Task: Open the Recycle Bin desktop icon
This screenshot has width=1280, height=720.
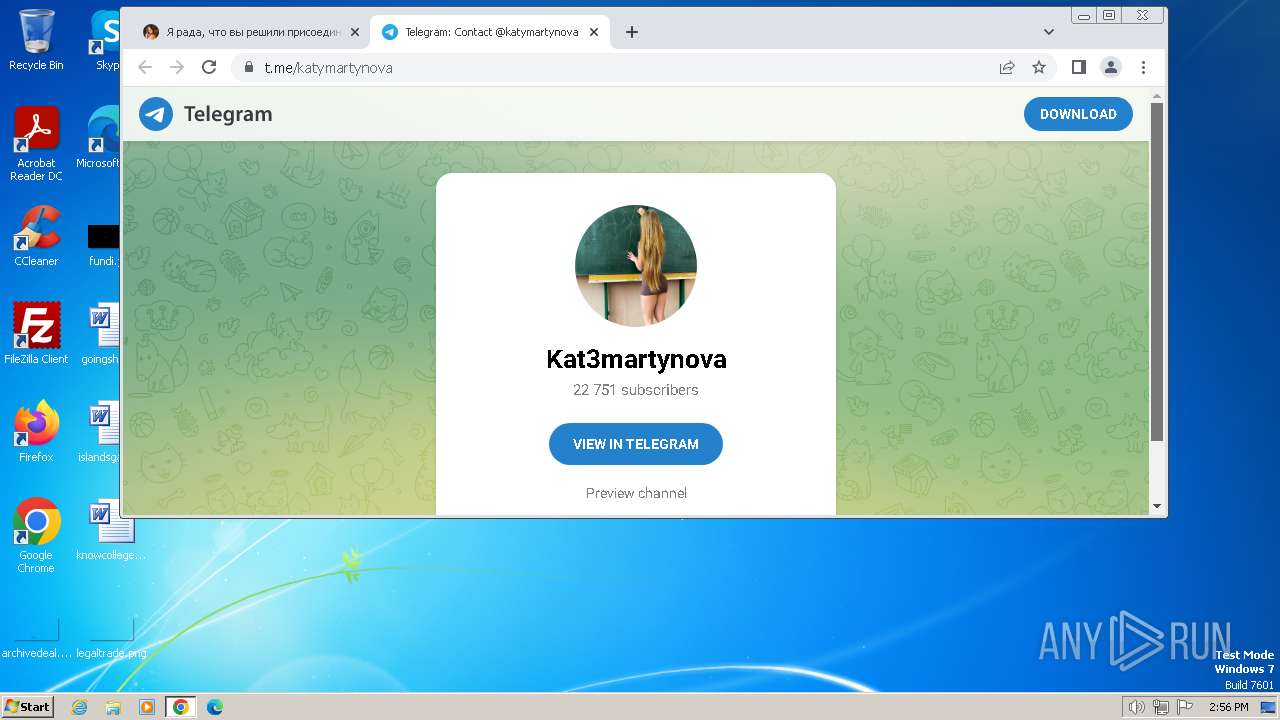Action: tap(36, 40)
